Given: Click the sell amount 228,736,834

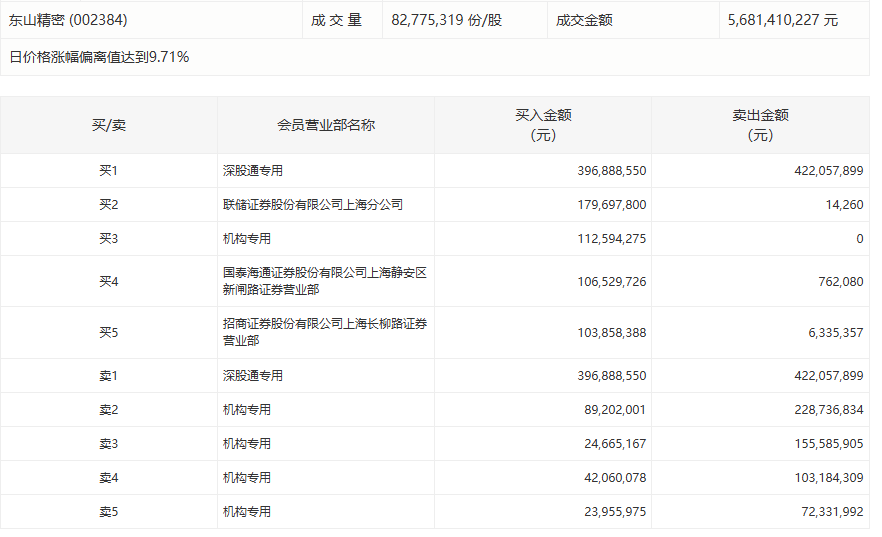Looking at the screenshot, I should pyautogui.click(x=829, y=410).
